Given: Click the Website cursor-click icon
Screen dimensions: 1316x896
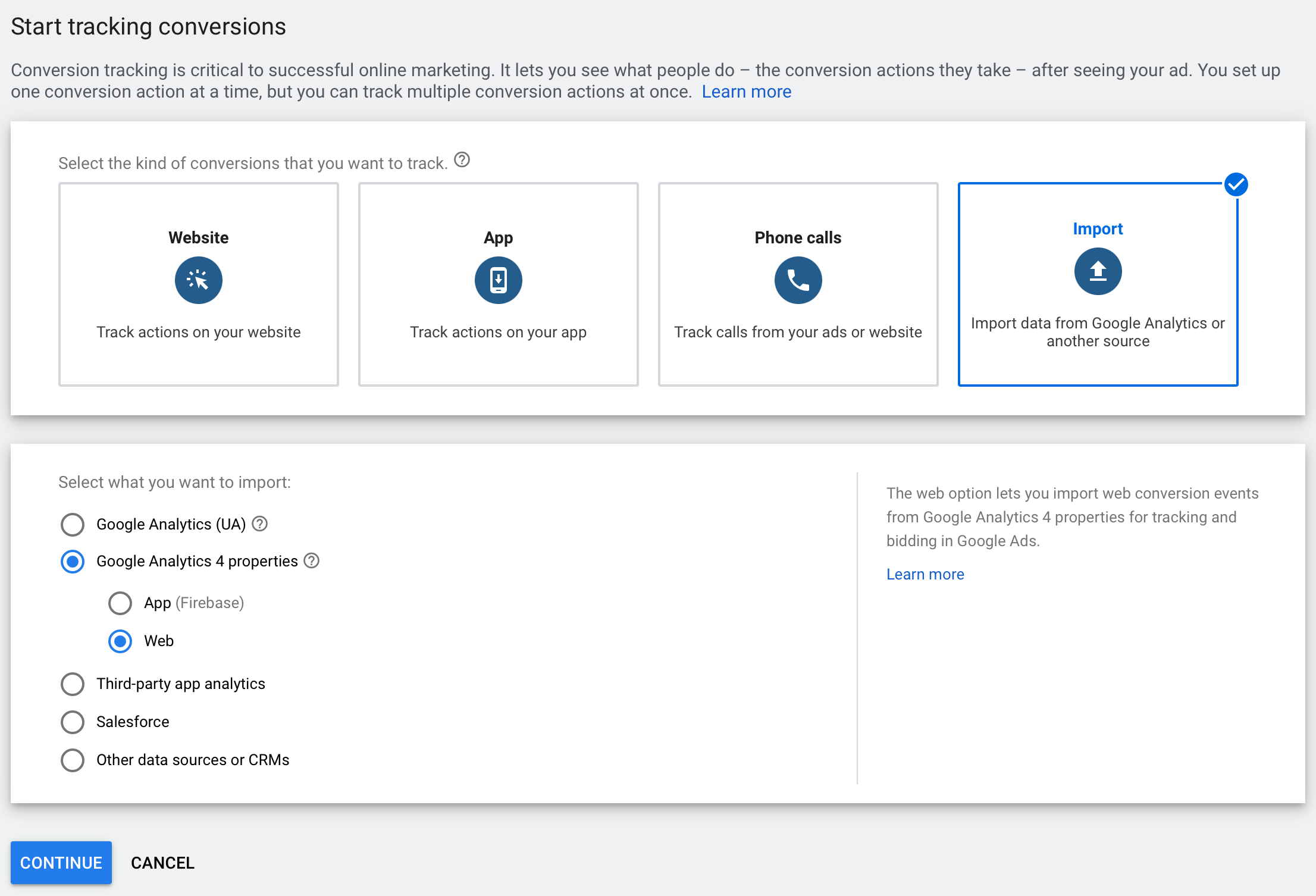Looking at the screenshot, I should click(199, 280).
